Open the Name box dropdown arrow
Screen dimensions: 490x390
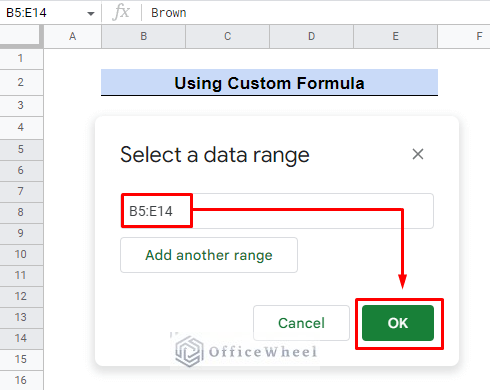tap(91, 13)
